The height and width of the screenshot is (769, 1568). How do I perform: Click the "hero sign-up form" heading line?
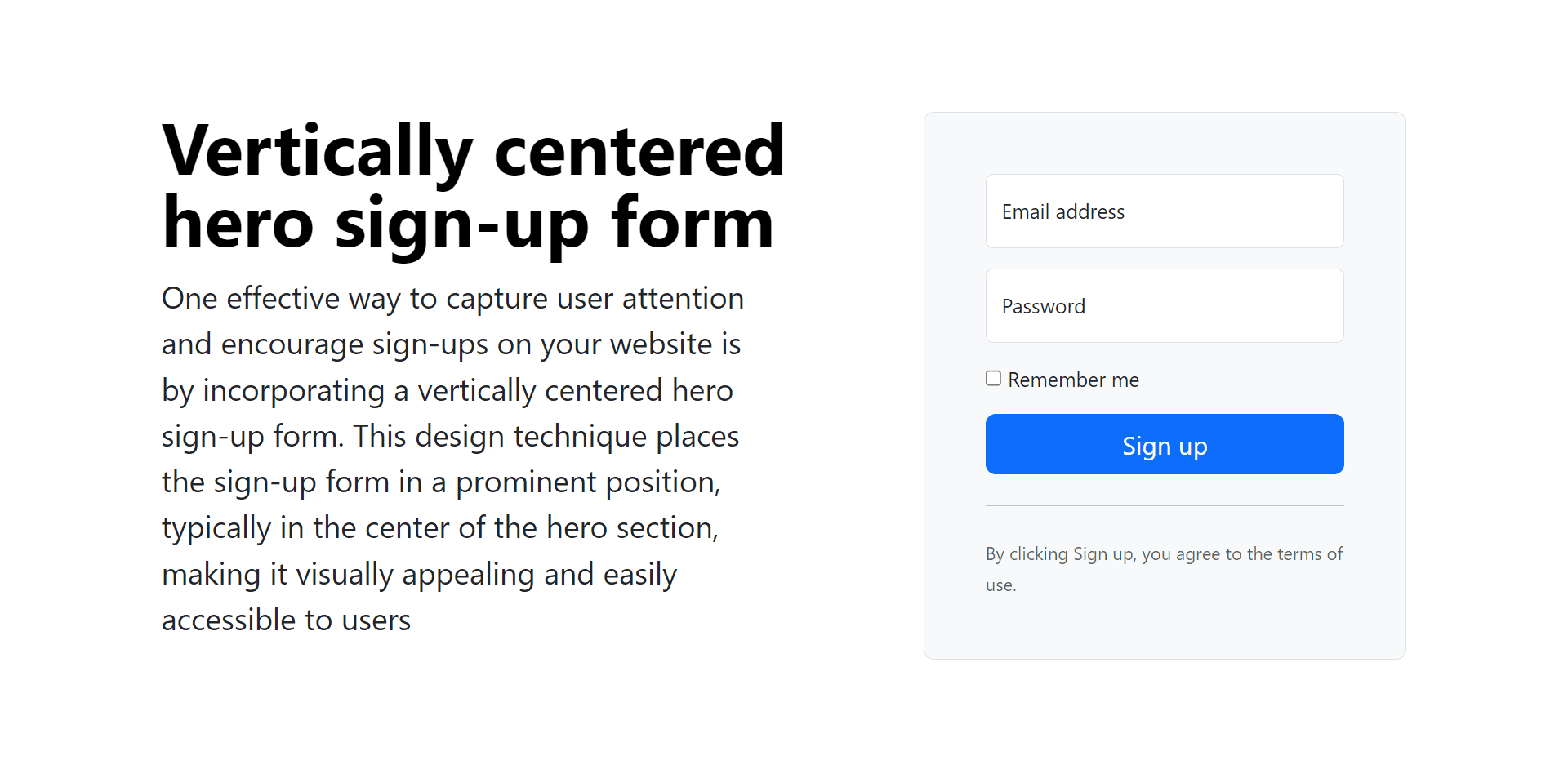tap(467, 224)
